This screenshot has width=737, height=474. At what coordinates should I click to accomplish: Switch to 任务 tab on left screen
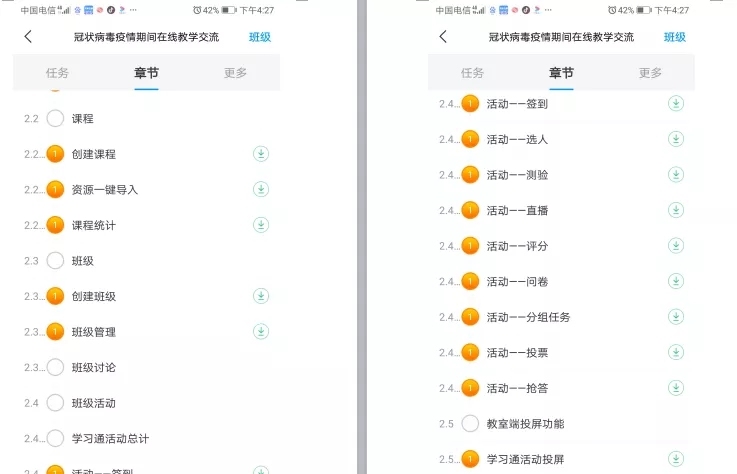pyautogui.click(x=57, y=73)
